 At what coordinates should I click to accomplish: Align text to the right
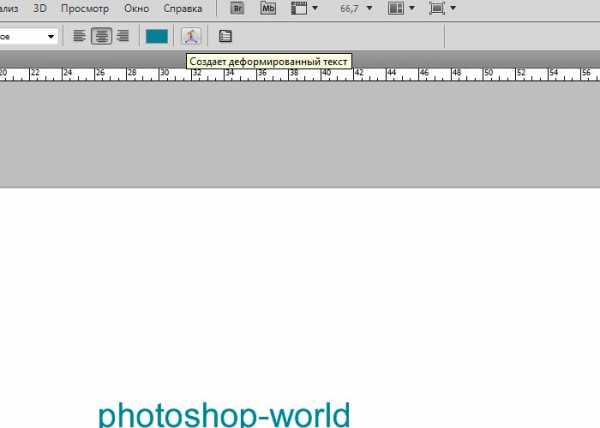pyautogui.click(x=123, y=36)
